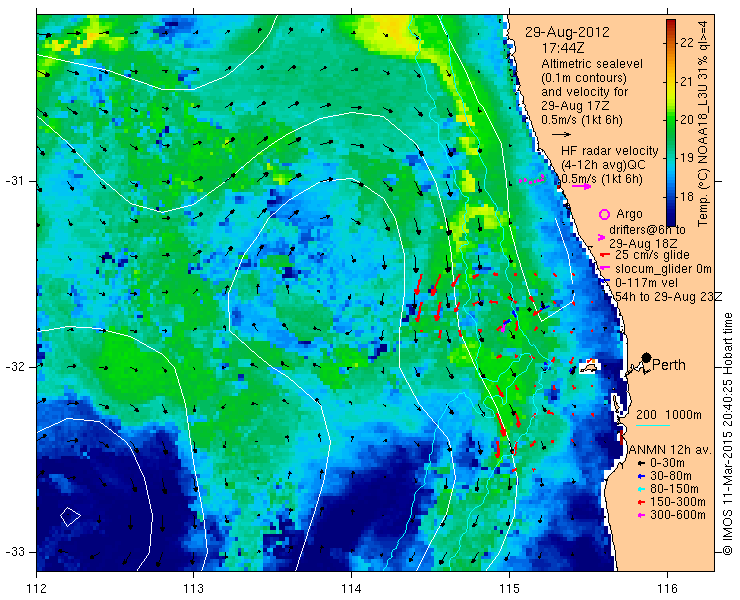Click the black Perth city dot
The width and height of the screenshot is (740, 600).
coord(646,357)
